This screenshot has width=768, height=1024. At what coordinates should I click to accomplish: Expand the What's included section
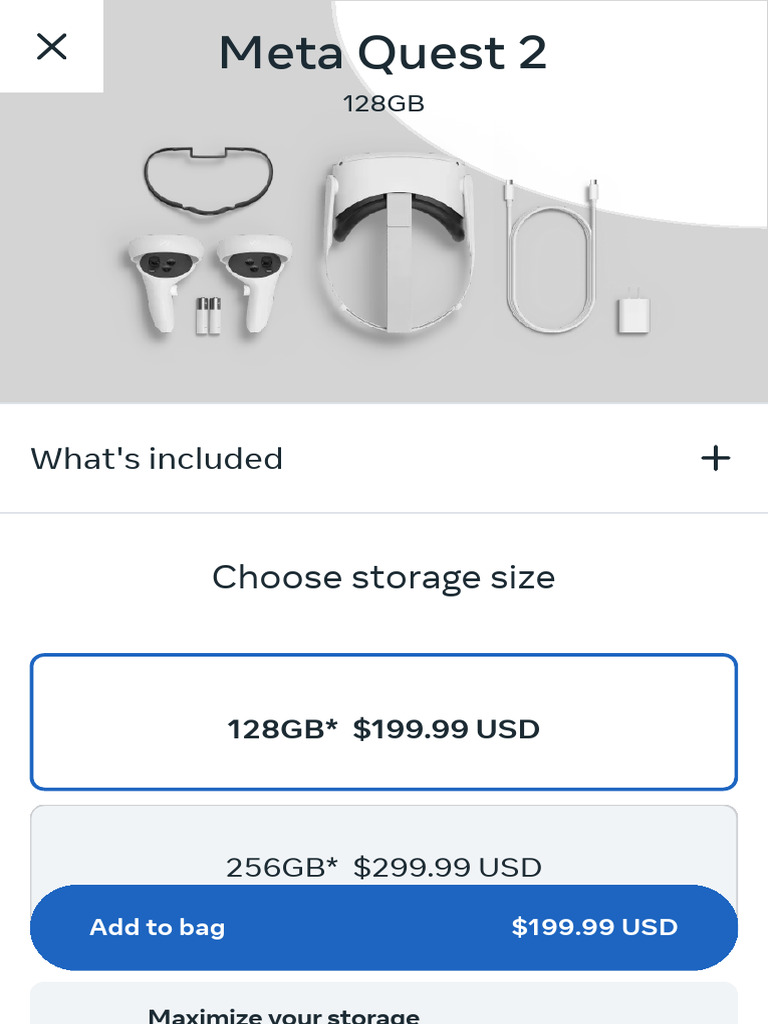tap(157, 459)
